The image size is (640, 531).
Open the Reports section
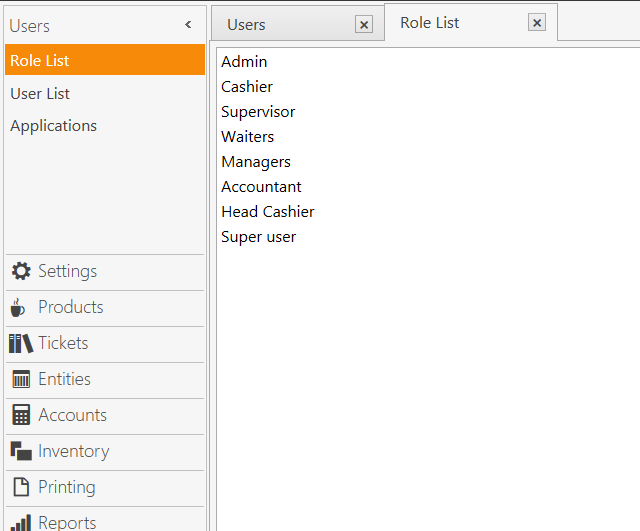pyautogui.click(x=105, y=520)
